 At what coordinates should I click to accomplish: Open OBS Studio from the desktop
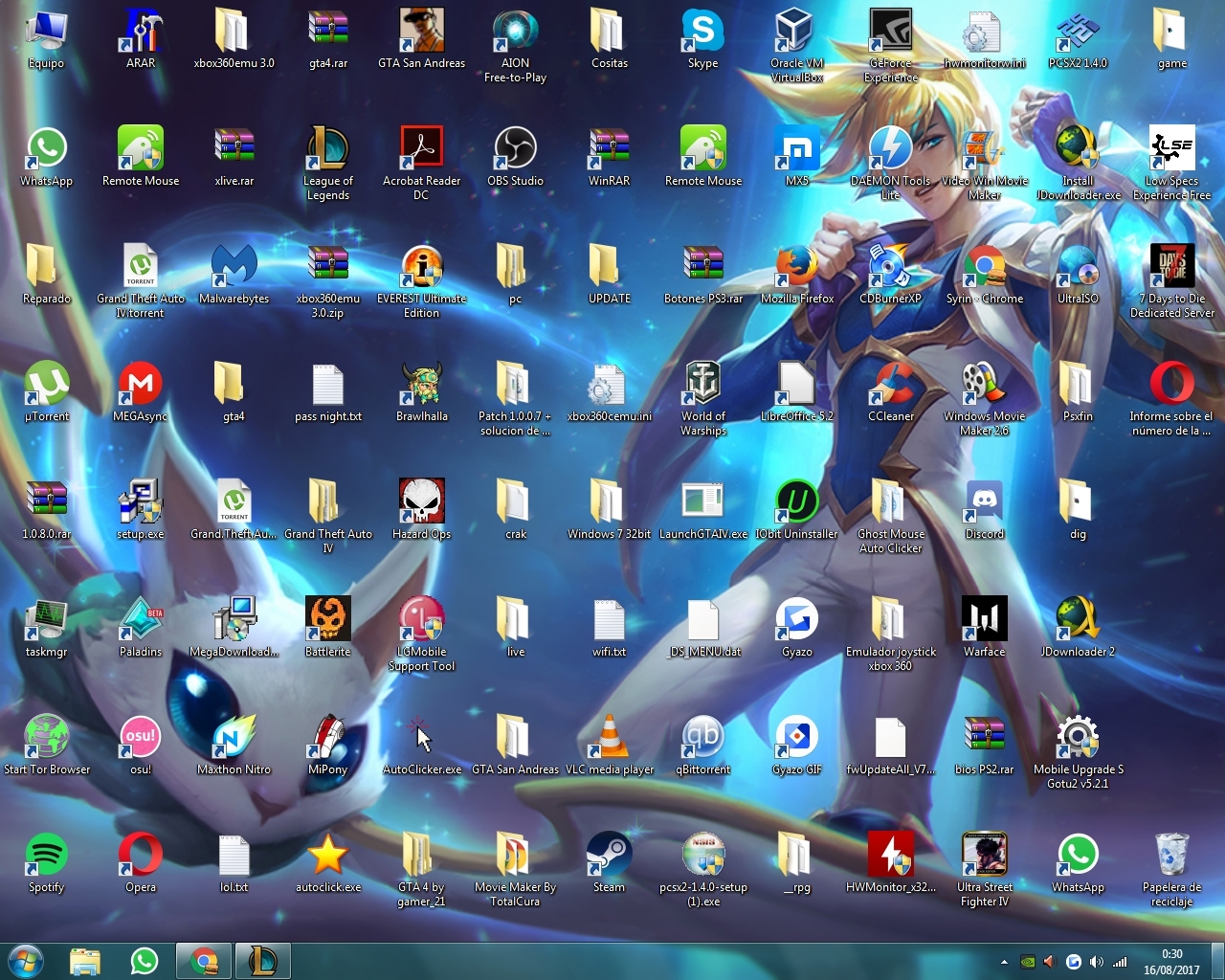pyautogui.click(x=515, y=147)
